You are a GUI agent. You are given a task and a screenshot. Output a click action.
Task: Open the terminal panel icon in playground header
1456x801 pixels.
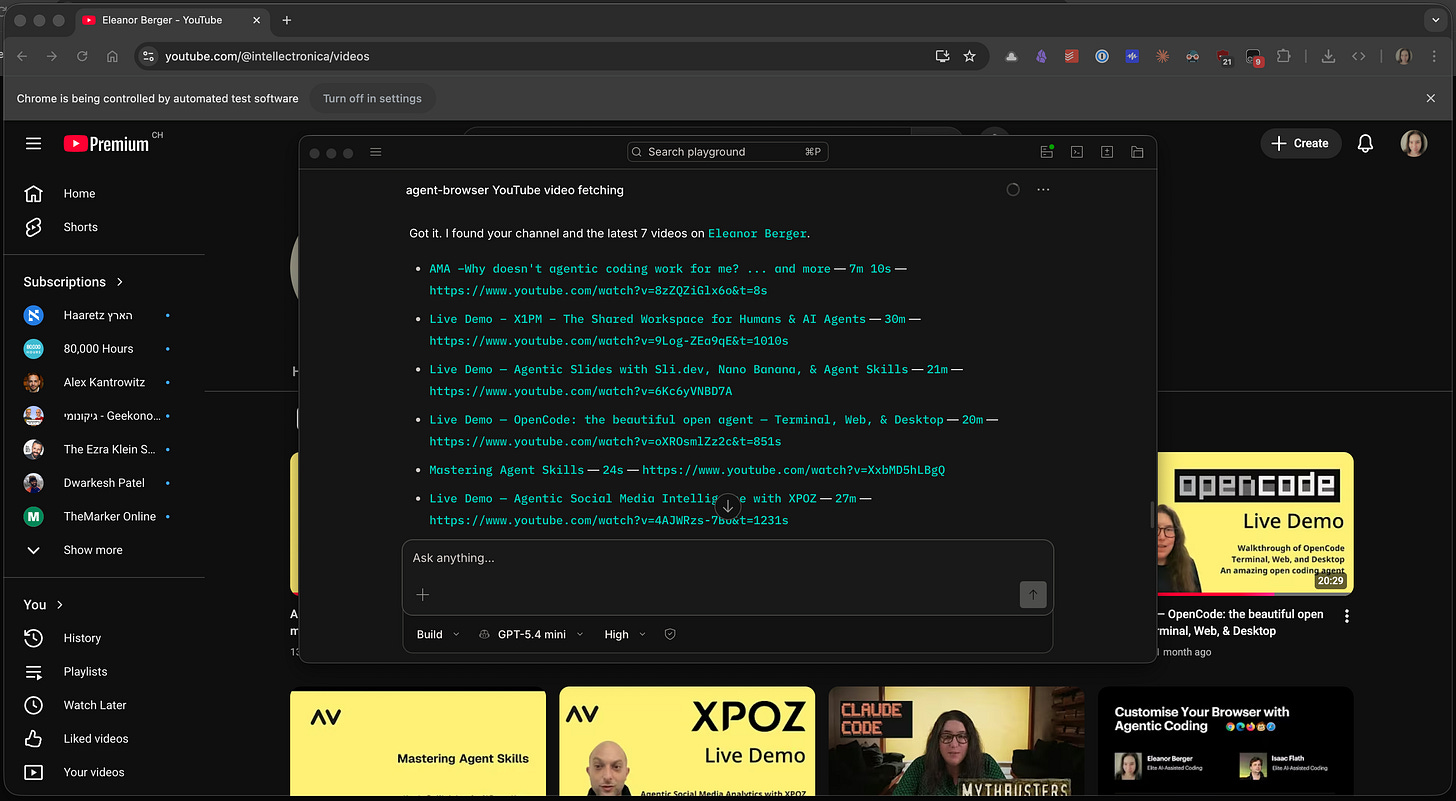[x=1077, y=152]
